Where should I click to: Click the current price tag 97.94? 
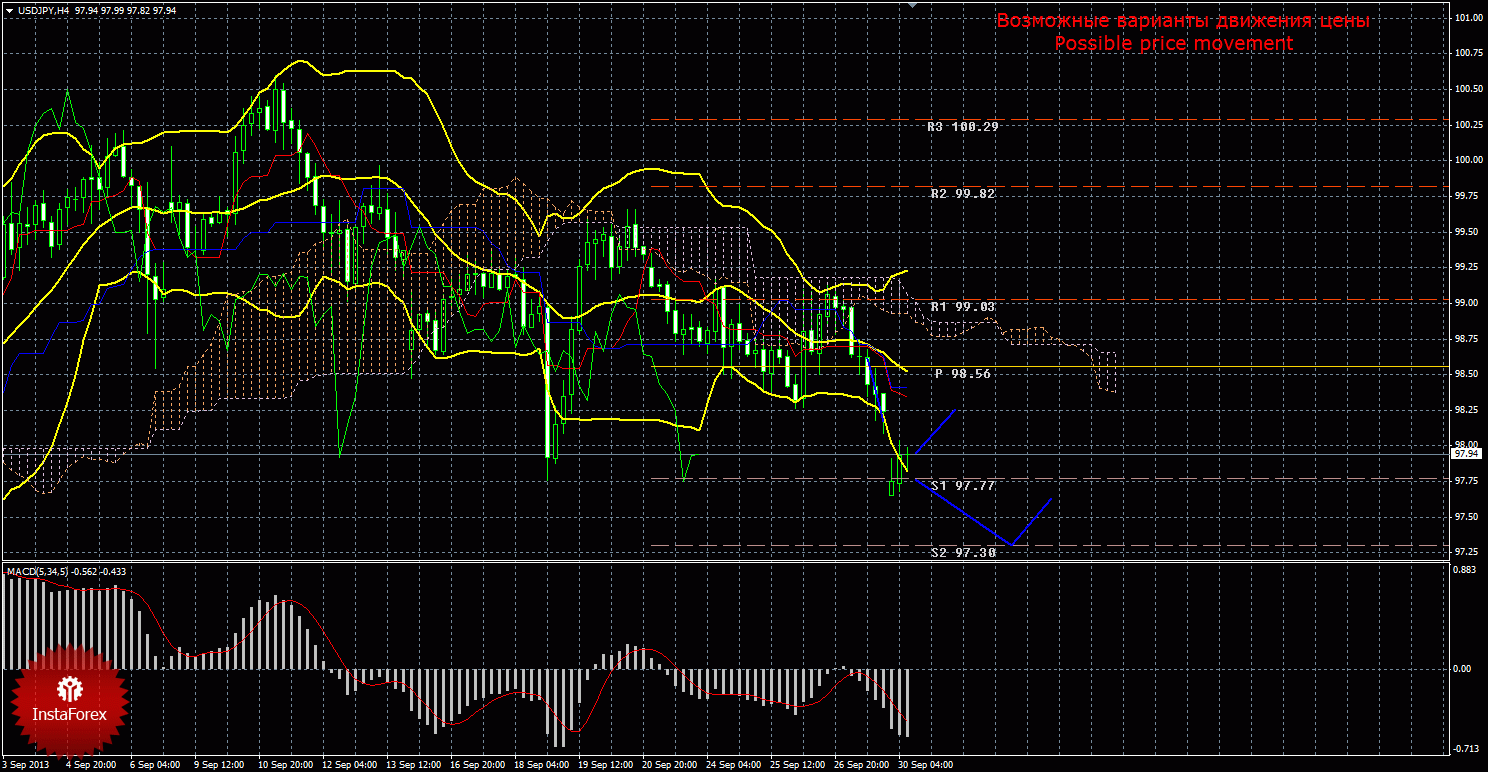click(x=1466, y=453)
